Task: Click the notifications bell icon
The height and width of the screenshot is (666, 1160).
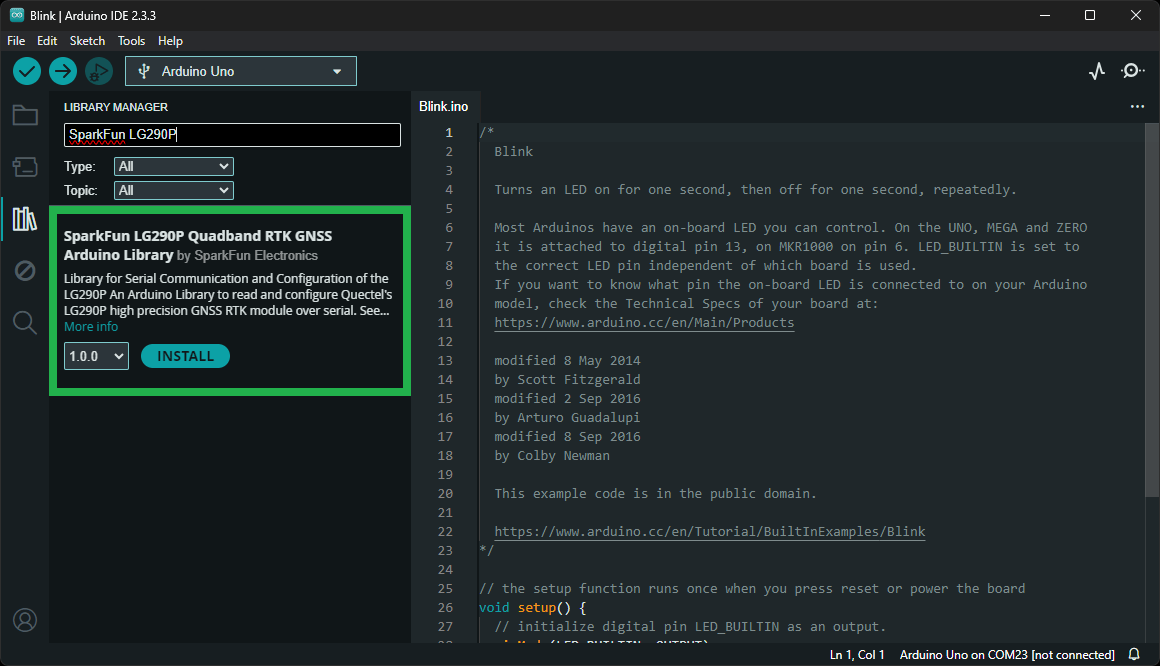Action: [x=1134, y=654]
